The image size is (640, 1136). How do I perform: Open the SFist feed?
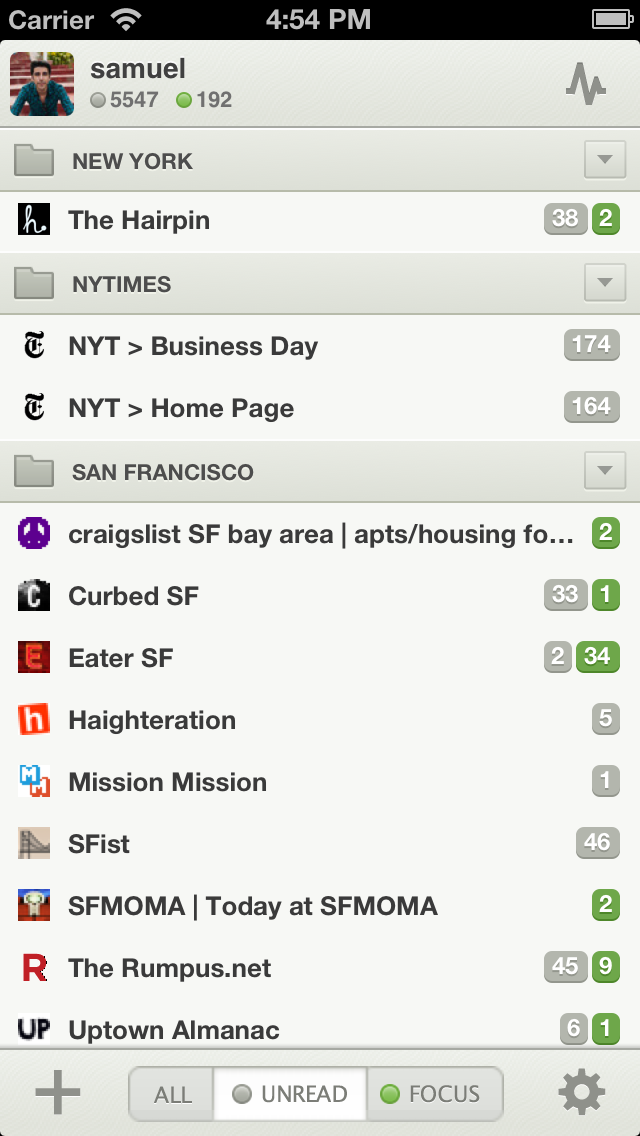pos(99,844)
